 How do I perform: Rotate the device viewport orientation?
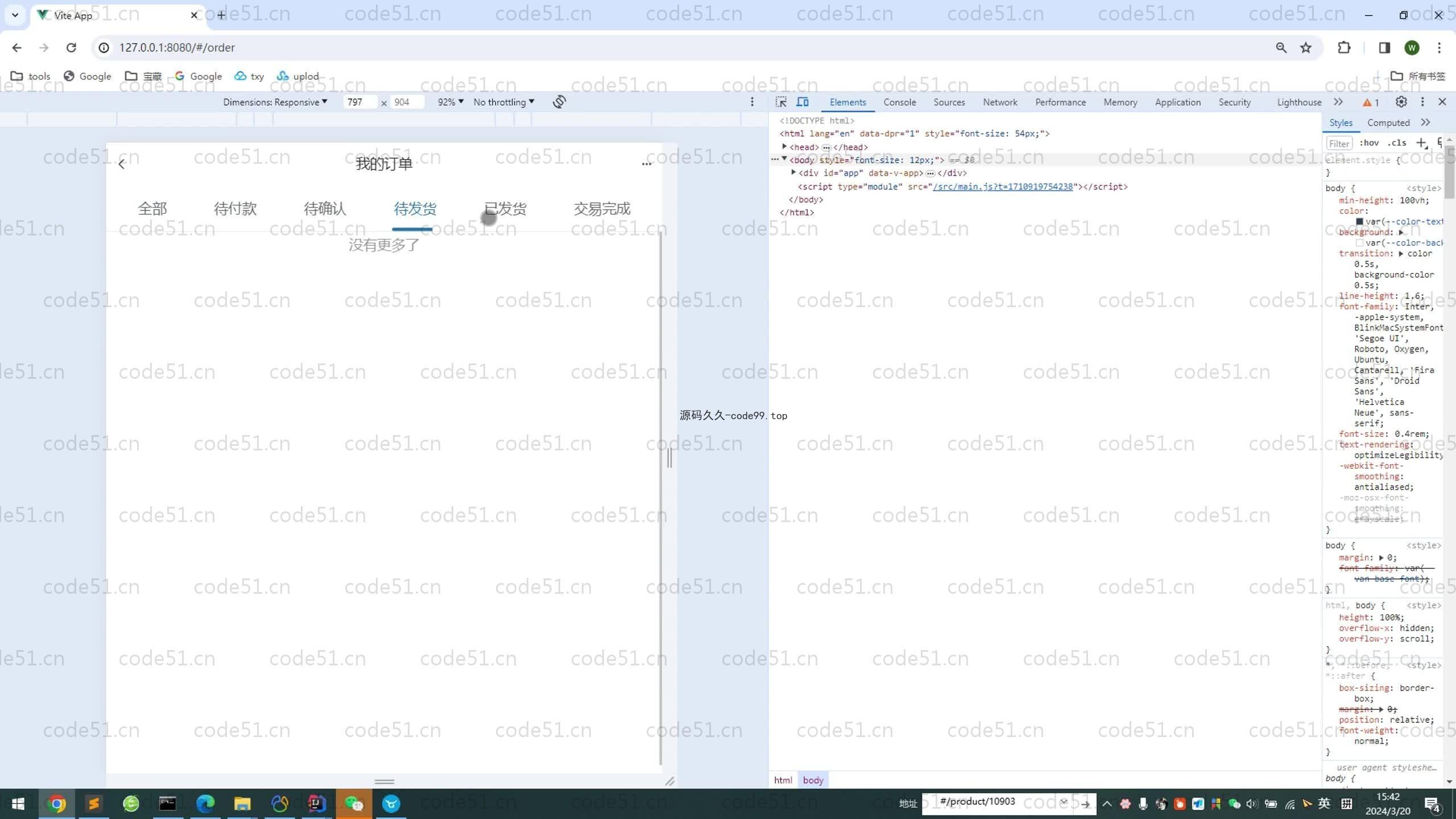click(x=559, y=102)
